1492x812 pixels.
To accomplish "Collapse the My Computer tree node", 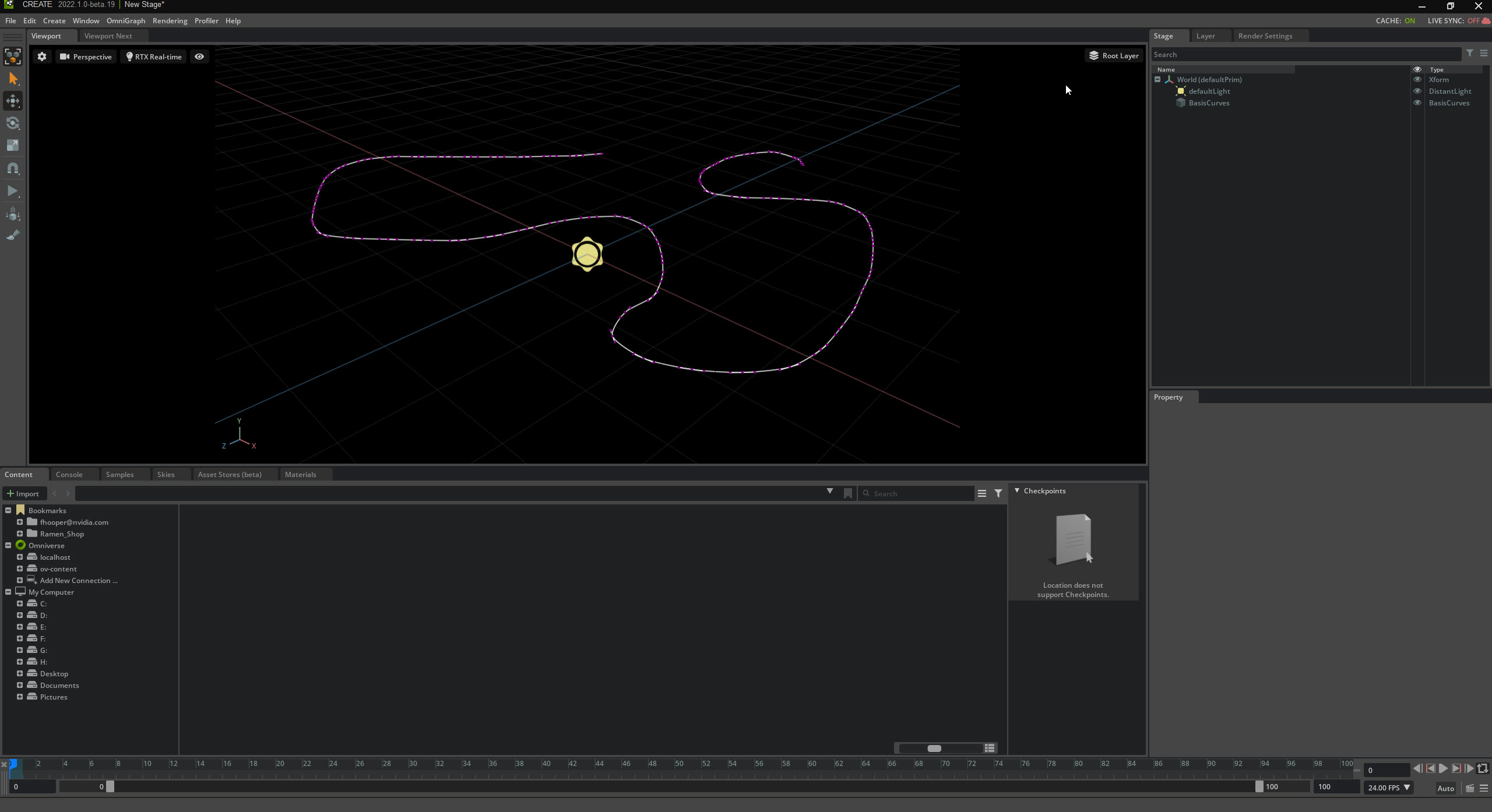I will click(x=8, y=592).
